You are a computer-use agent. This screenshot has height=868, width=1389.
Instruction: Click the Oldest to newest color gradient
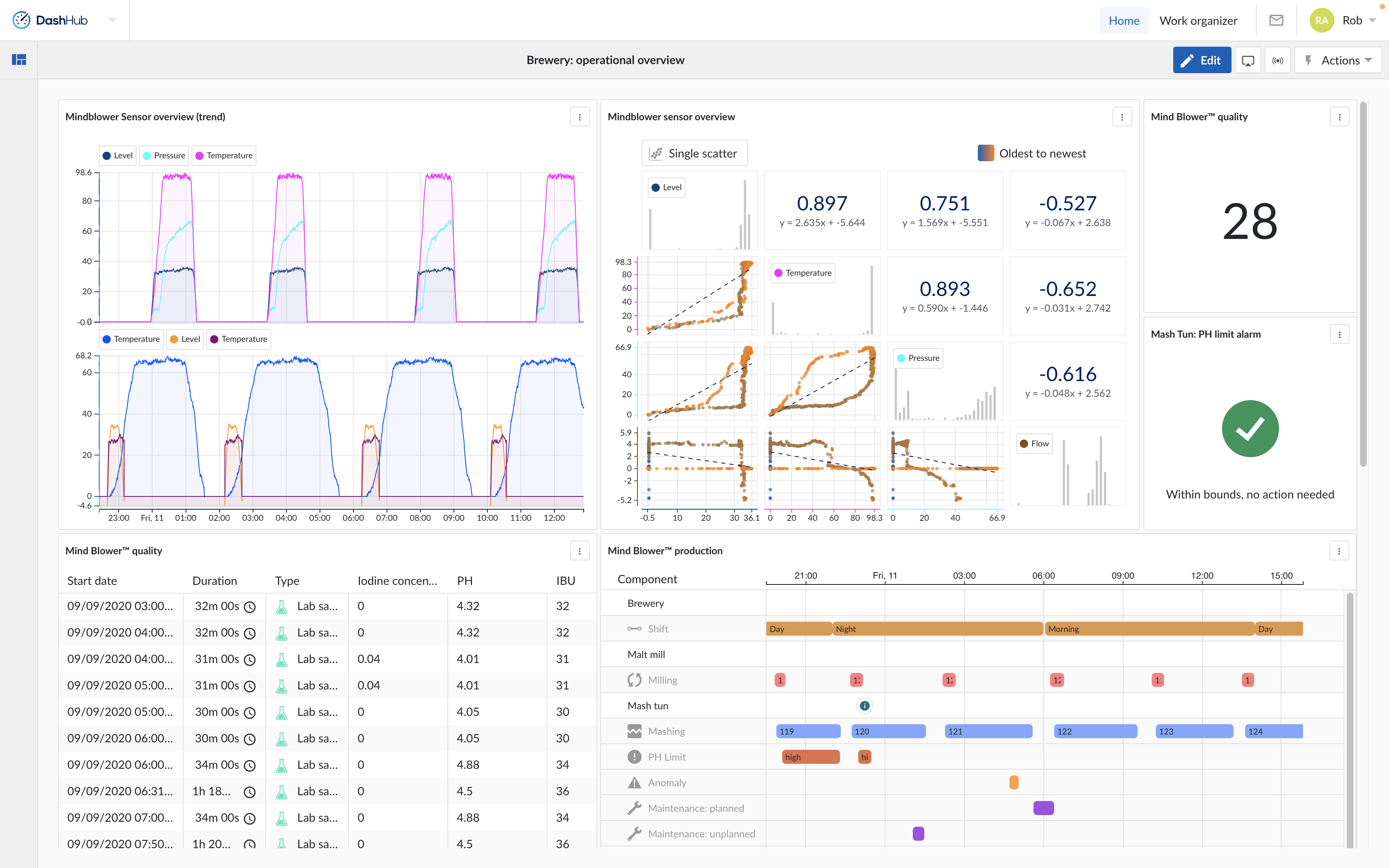pos(986,153)
